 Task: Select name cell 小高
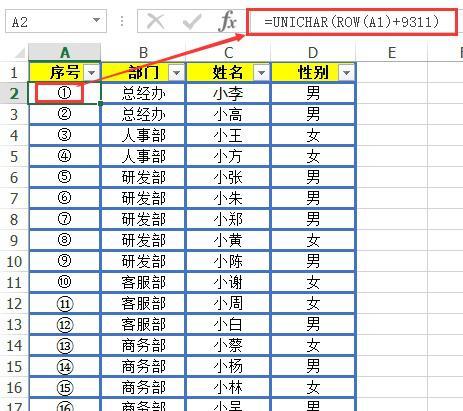(x=228, y=114)
